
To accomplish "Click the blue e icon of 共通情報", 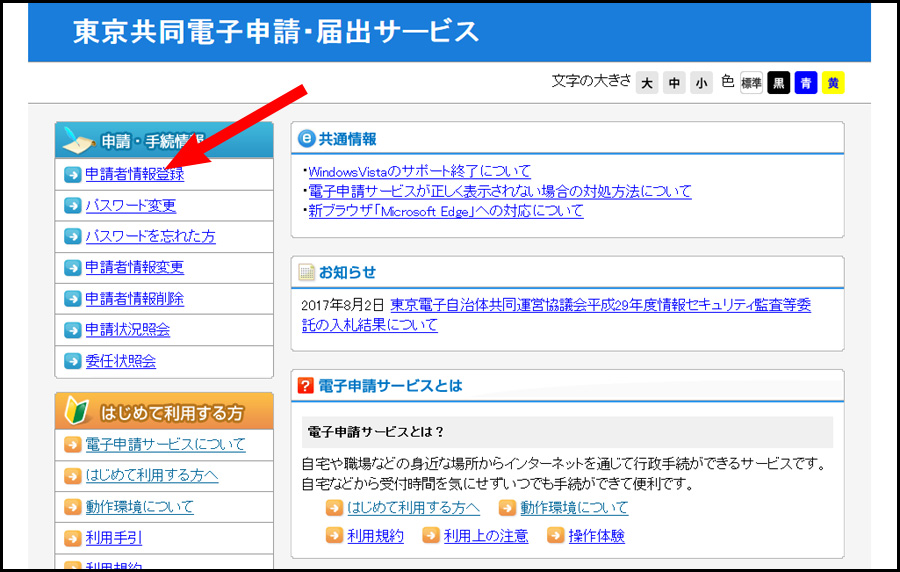I will [x=307, y=138].
